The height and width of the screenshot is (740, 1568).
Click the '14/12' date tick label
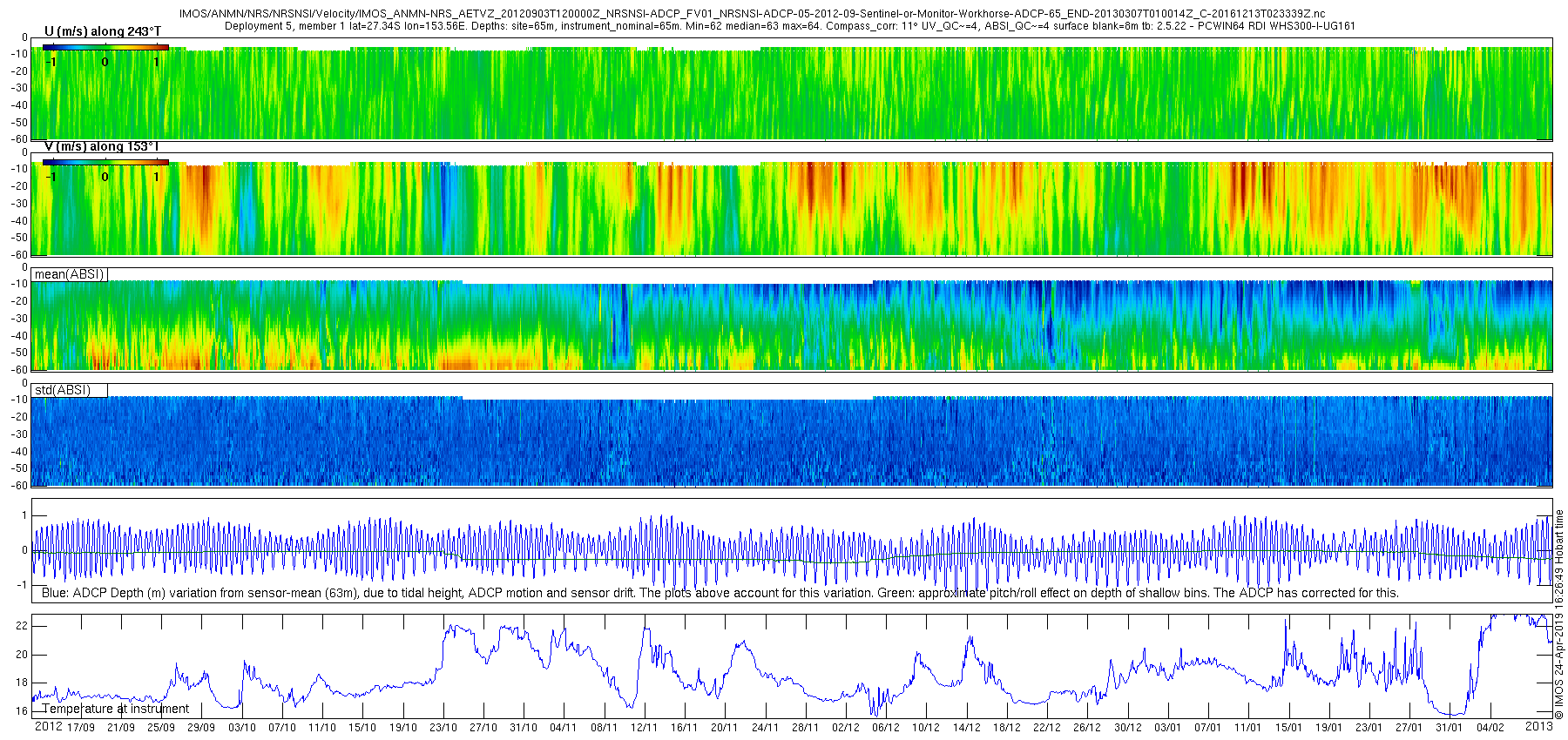tap(967, 728)
